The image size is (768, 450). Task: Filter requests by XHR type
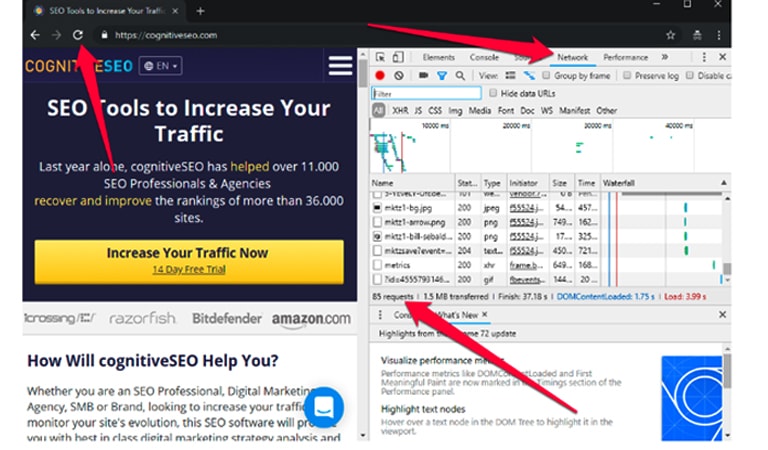tap(400, 111)
